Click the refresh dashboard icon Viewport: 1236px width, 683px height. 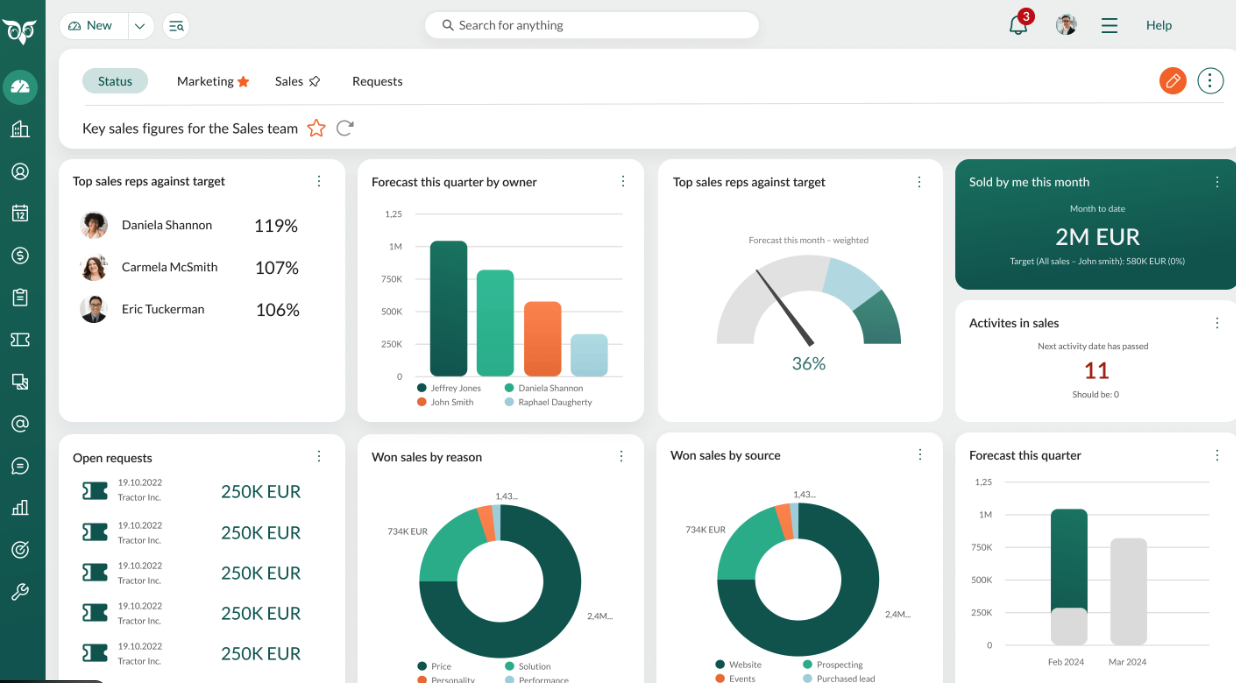[345, 128]
